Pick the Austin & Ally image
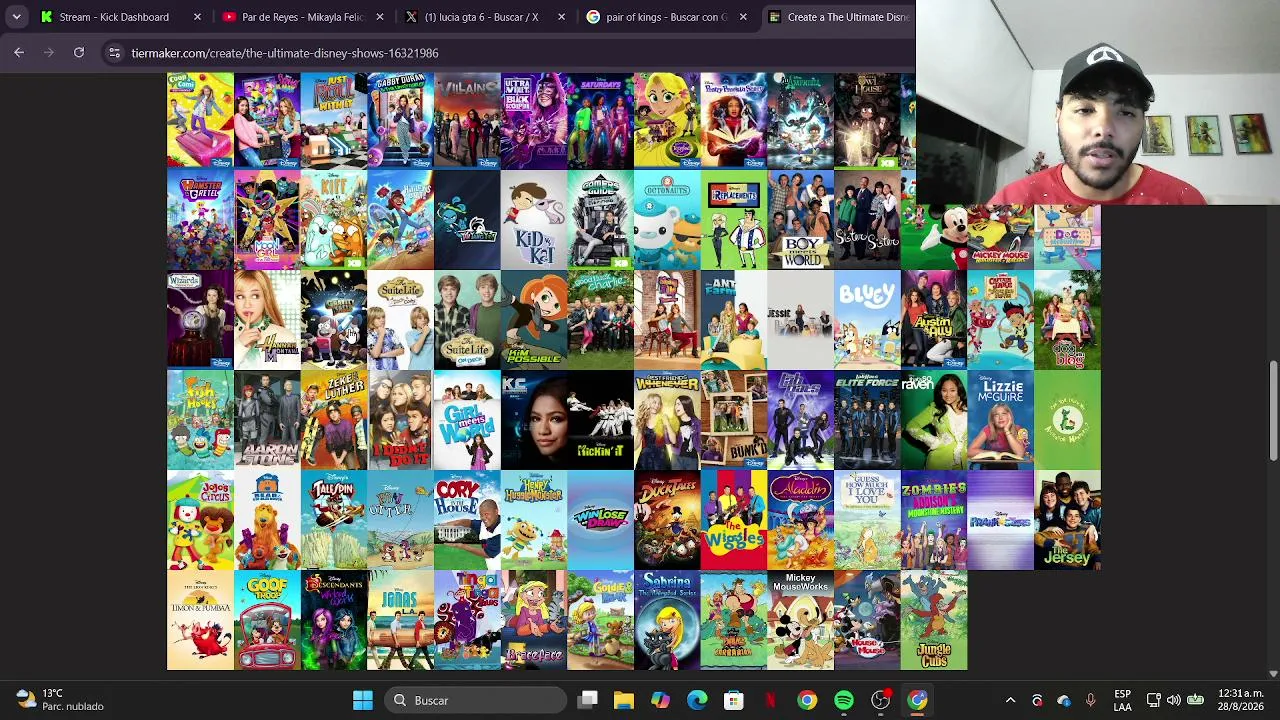 tap(934, 320)
